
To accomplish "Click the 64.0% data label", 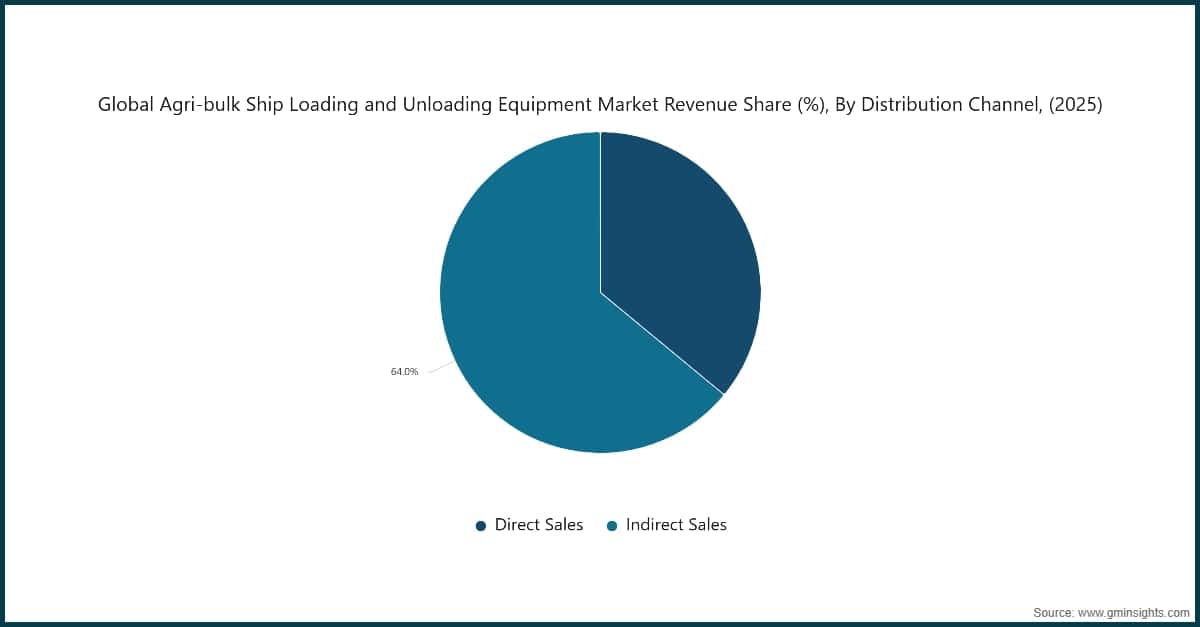I will pos(404,372).
